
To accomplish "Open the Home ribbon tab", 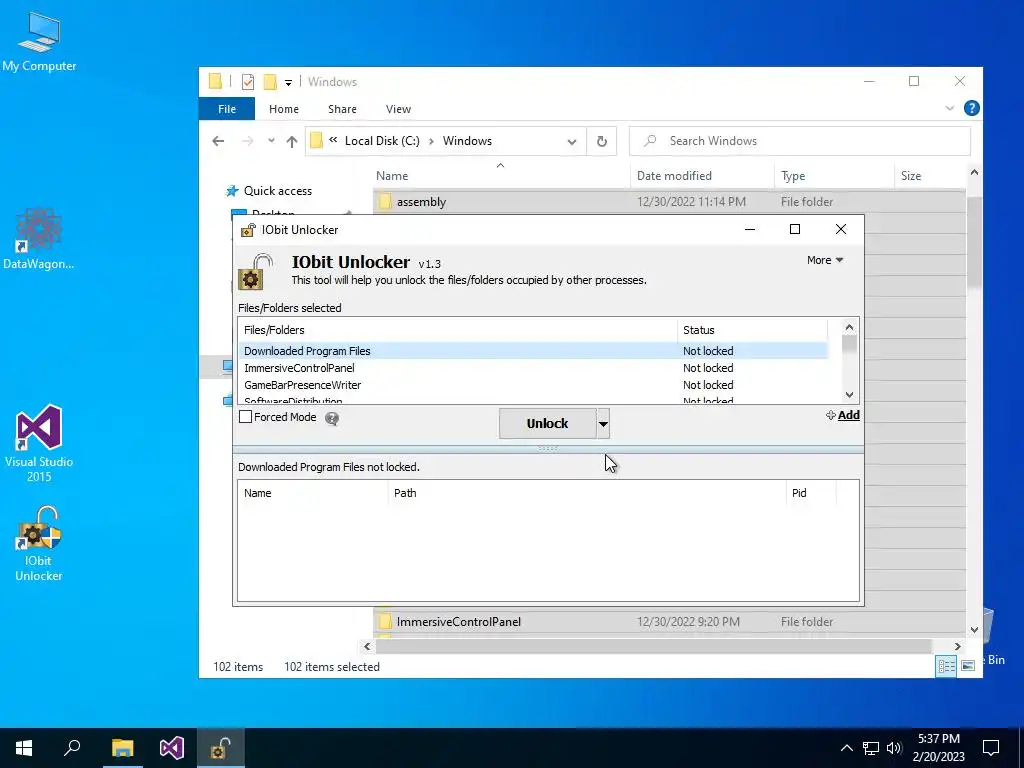I will tap(283, 109).
